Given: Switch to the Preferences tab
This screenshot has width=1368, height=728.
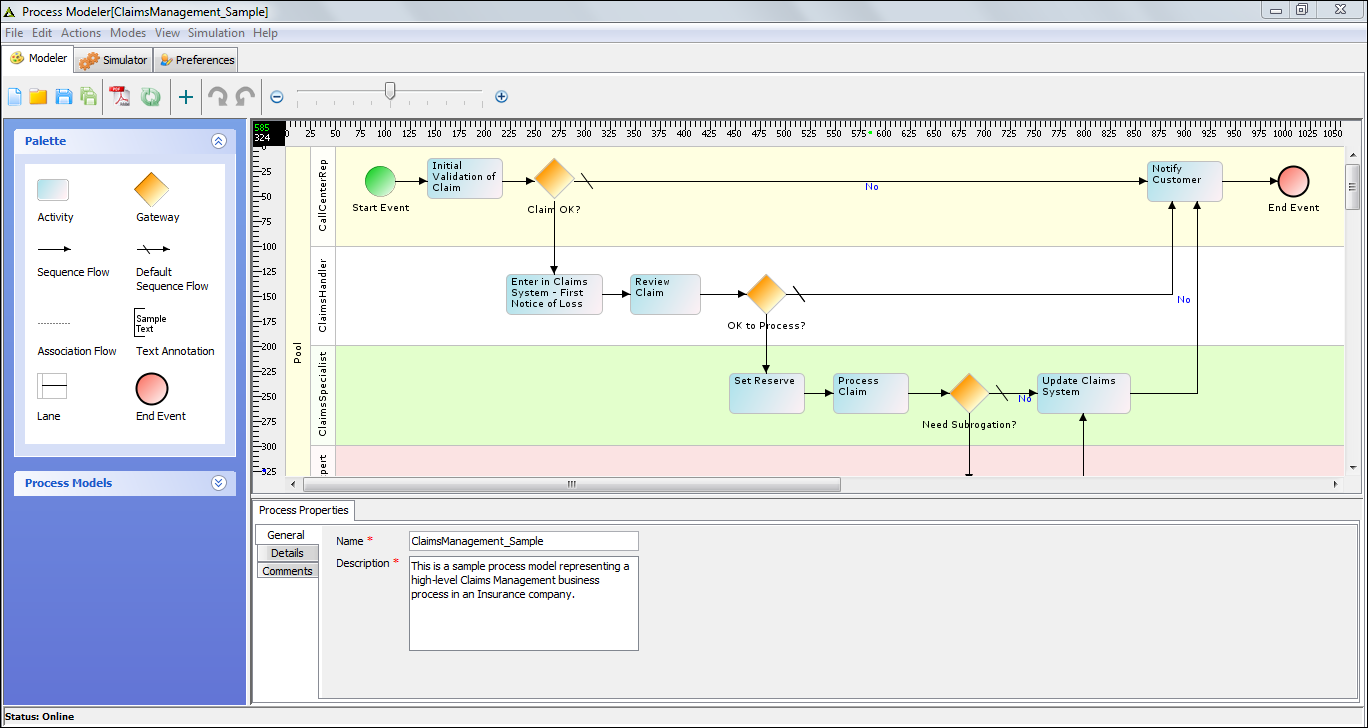Looking at the screenshot, I should (196, 60).
